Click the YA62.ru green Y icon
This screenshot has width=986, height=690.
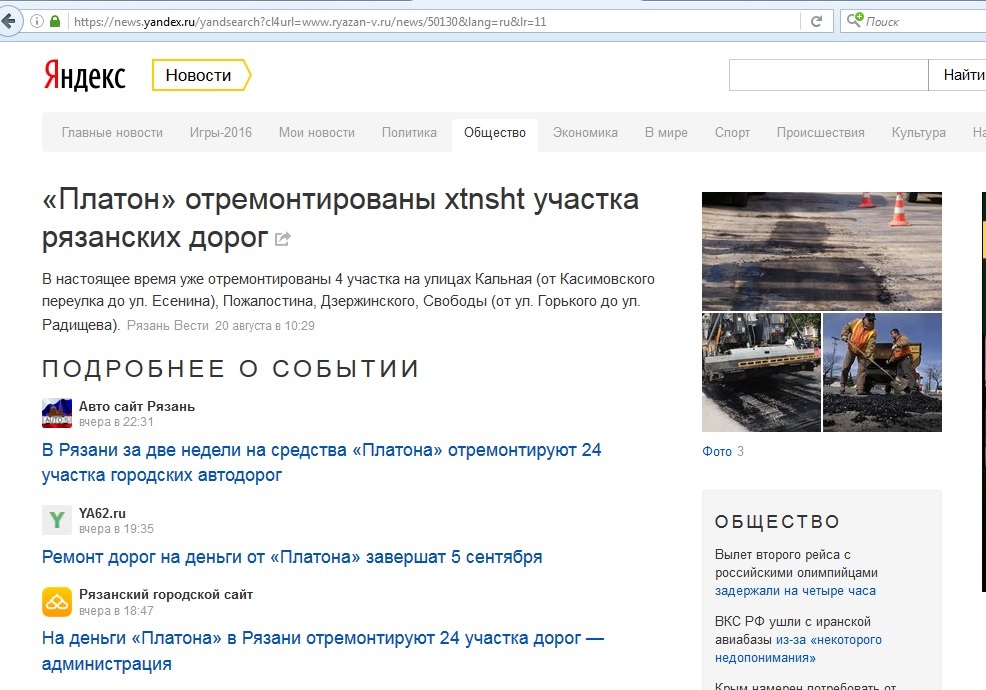57,520
